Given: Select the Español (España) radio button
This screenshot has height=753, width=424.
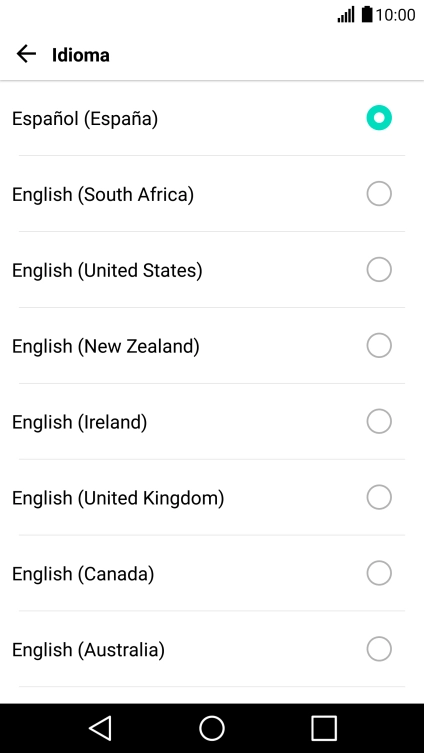Looking at the screenshot, I should tap(379, 118).
